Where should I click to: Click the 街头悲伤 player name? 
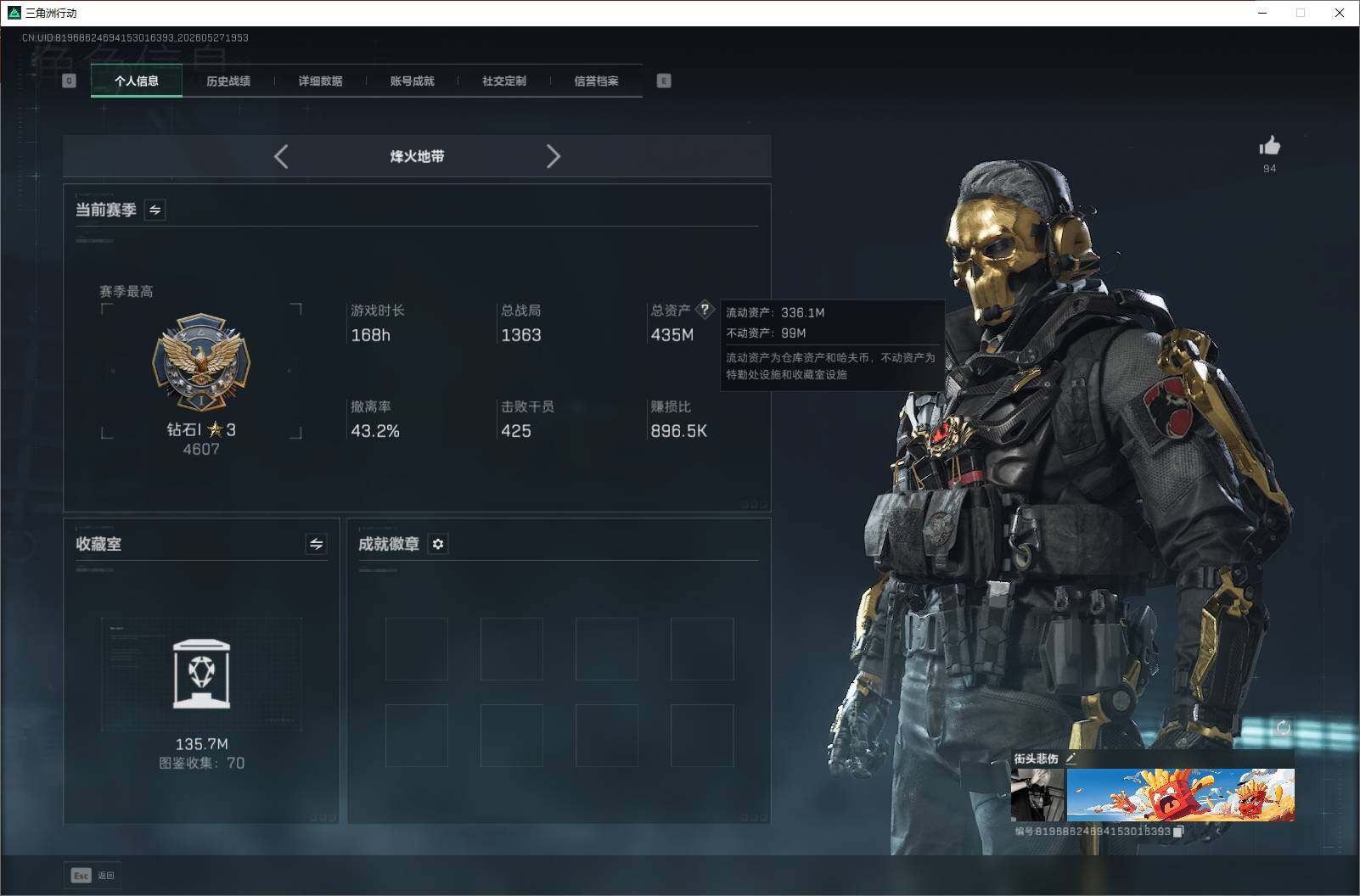point(1036,759)
